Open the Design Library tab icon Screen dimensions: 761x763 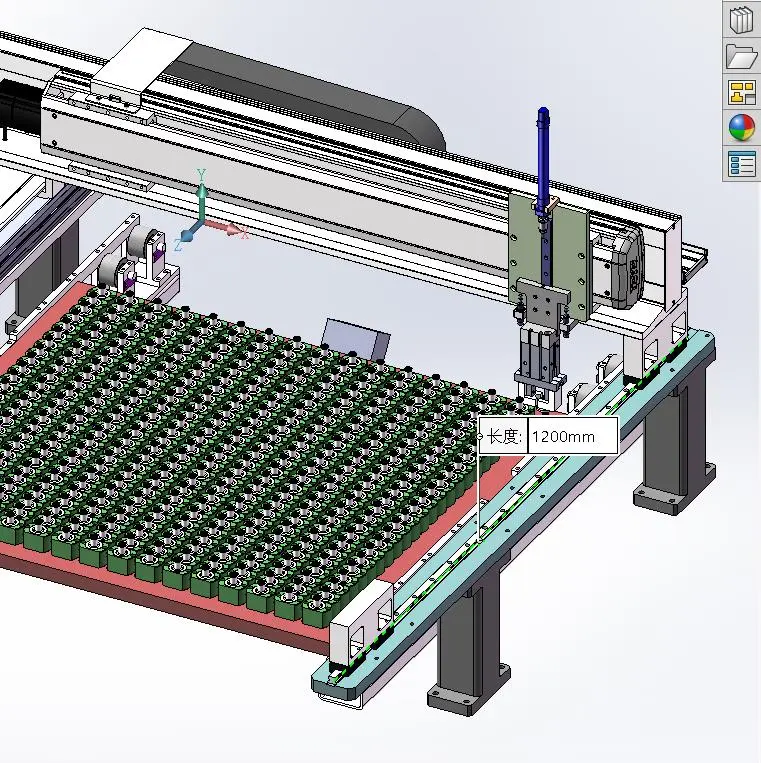pyautogui.click(x=742, y=19)
